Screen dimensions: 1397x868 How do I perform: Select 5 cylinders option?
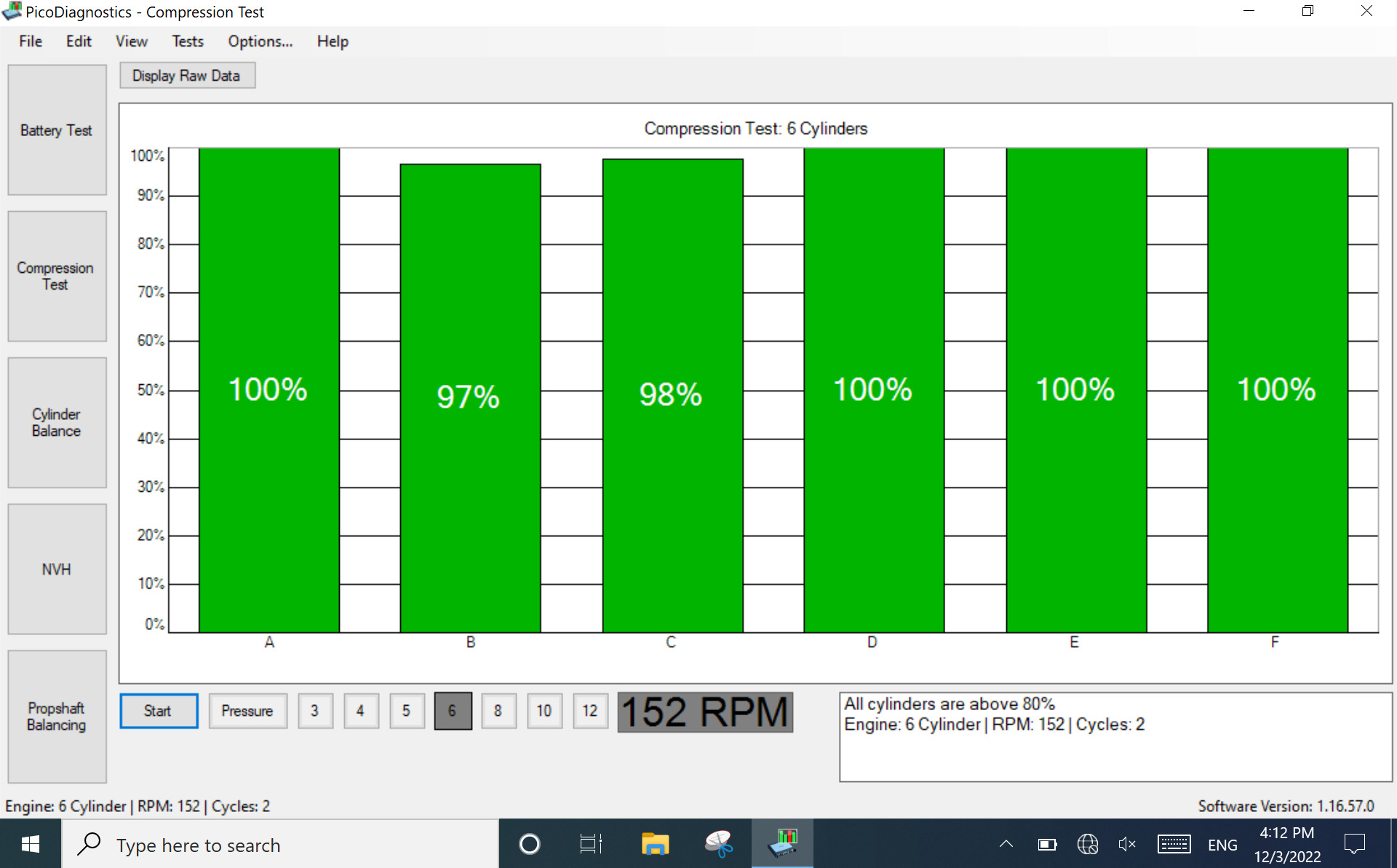click(x=407, y=711)
